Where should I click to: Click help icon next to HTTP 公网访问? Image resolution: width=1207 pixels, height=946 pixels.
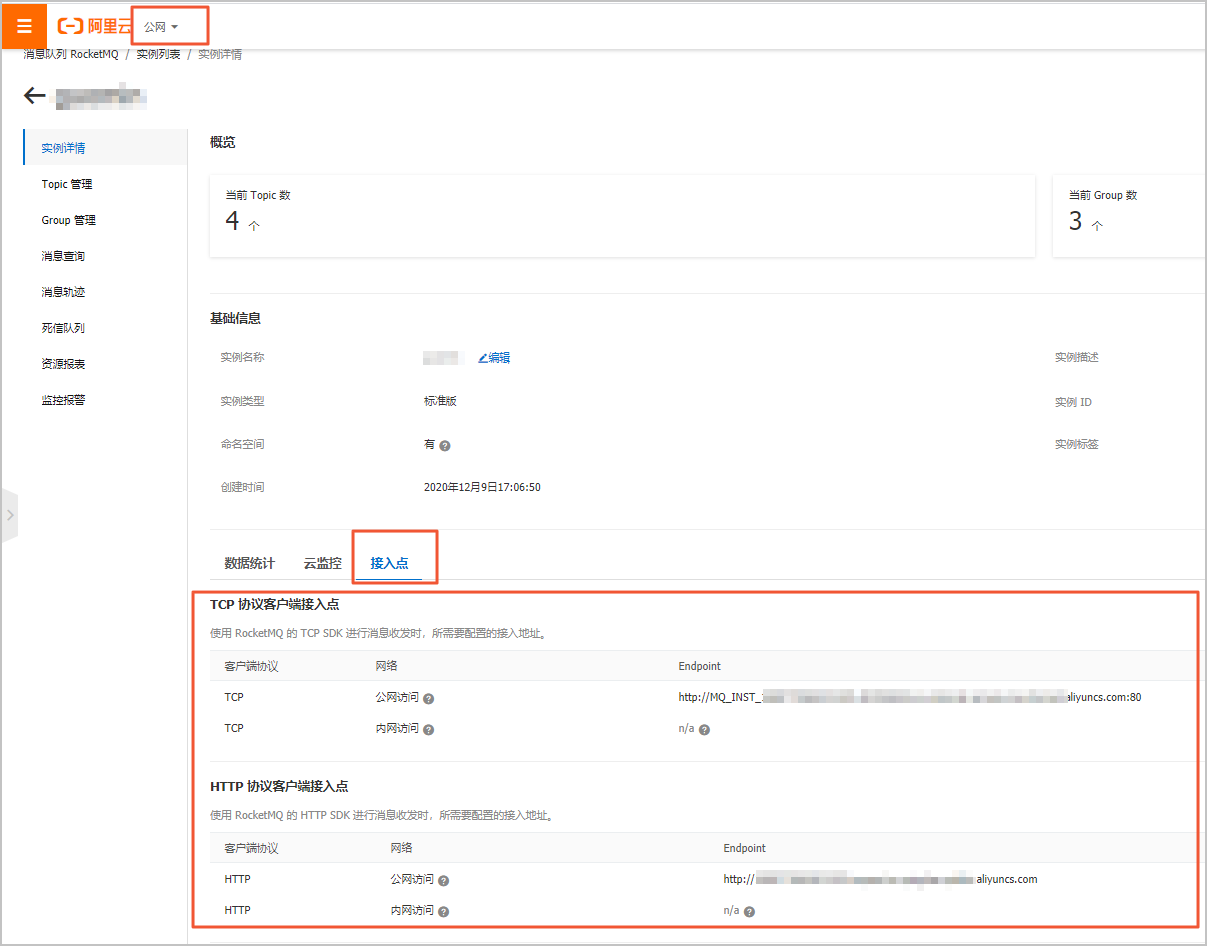[x=443, y=881]
